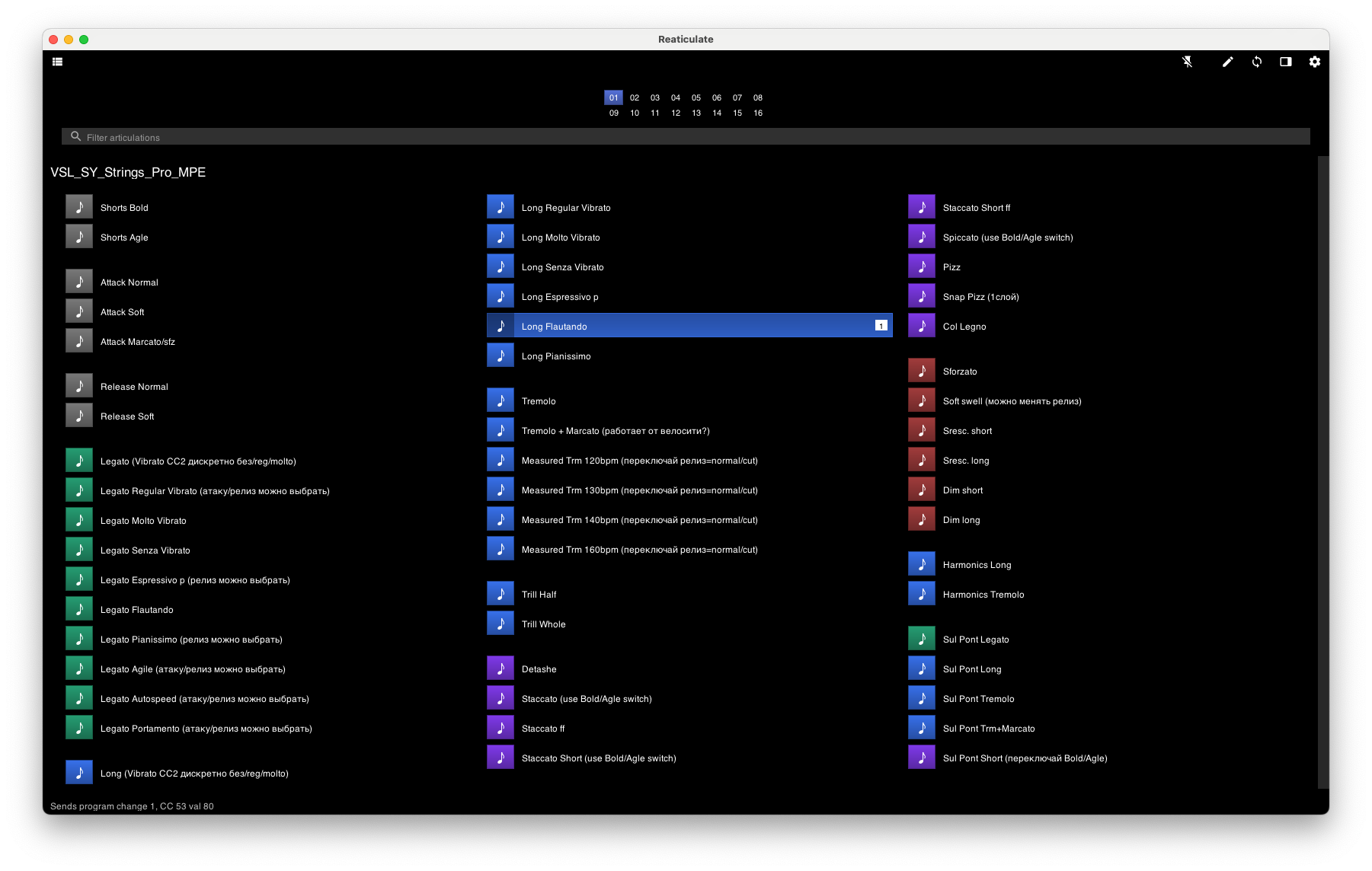Click the Shorts Bold note icon
This screenshot has width=1372, height=871.
tap(79, 207)
